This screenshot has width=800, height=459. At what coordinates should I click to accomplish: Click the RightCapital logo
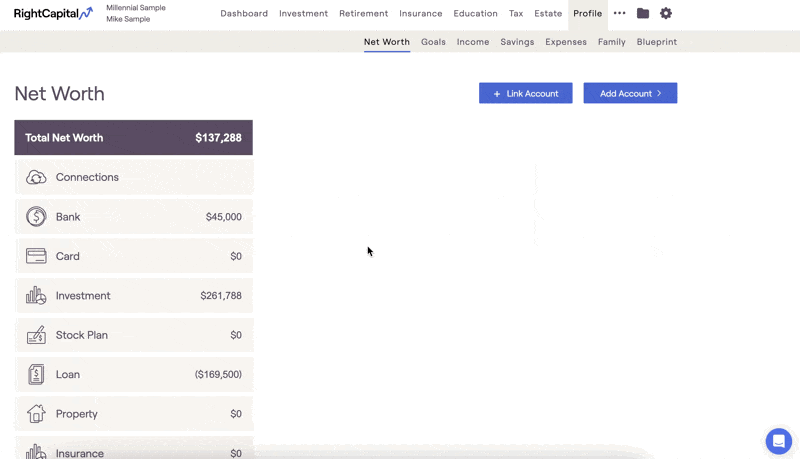53,13
